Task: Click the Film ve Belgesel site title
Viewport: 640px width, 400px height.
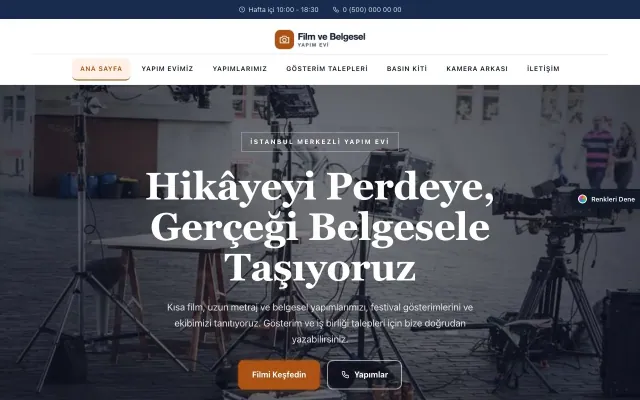Action: click(x=331, y=37)
